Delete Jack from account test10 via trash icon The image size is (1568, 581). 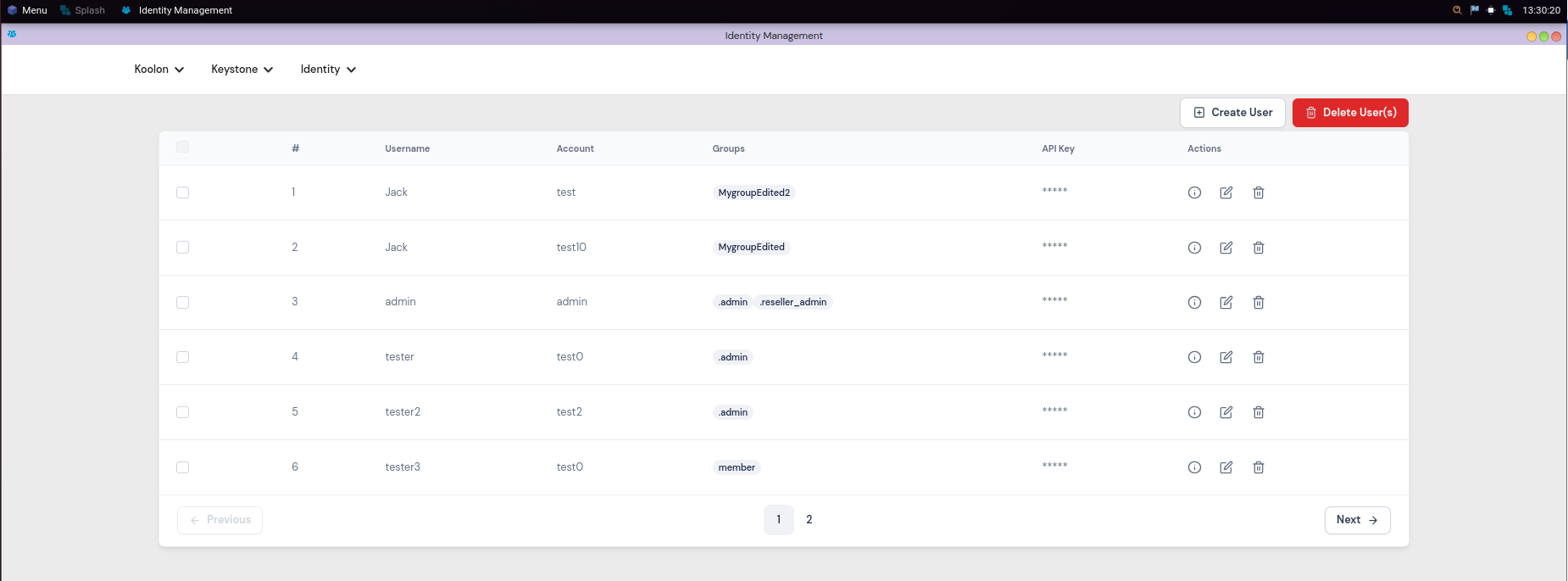pos(1259,248)
